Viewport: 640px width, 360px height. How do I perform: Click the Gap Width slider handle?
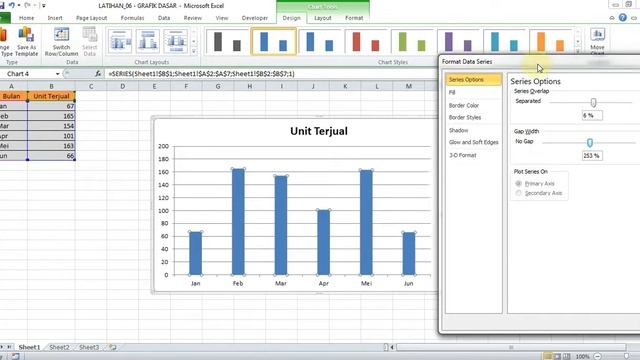pyautogui.click(x=590, y=142)
